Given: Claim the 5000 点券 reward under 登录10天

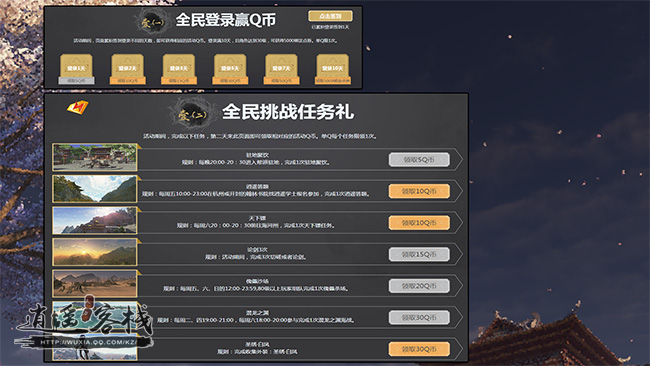Looking at the screenshot, I should [333, 81].
